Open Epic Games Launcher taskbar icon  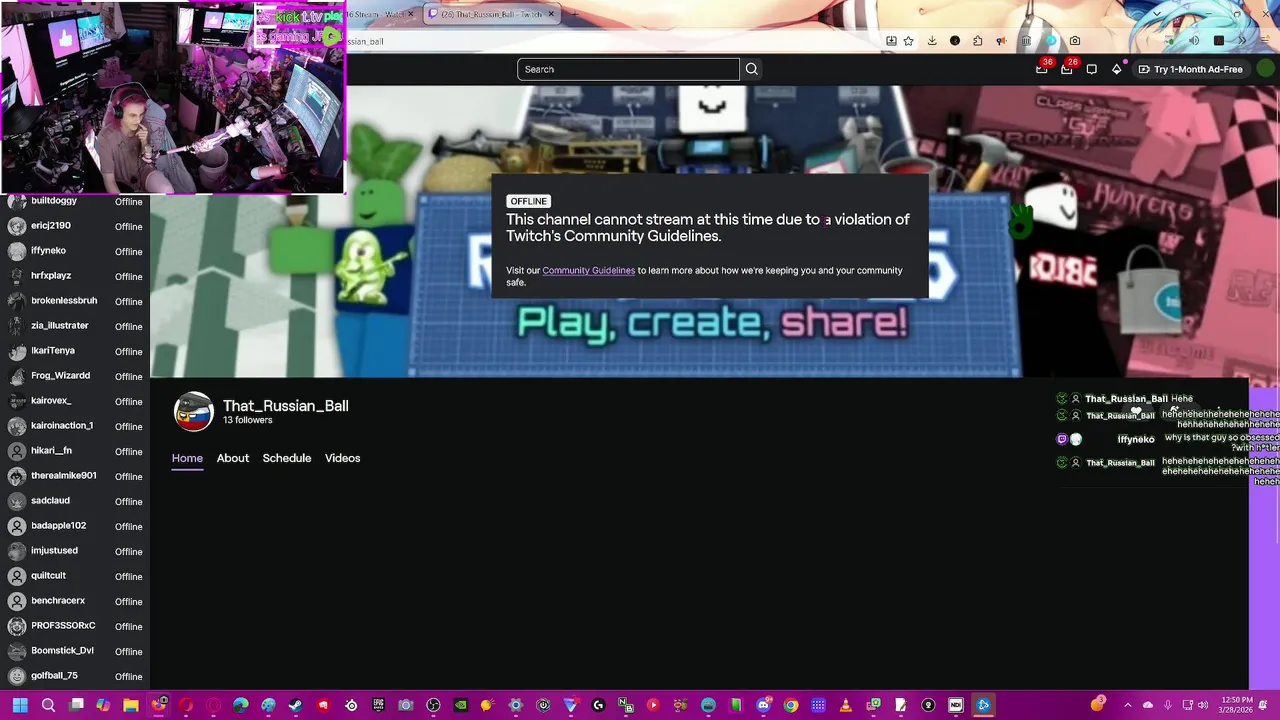(x=378, y=705)
